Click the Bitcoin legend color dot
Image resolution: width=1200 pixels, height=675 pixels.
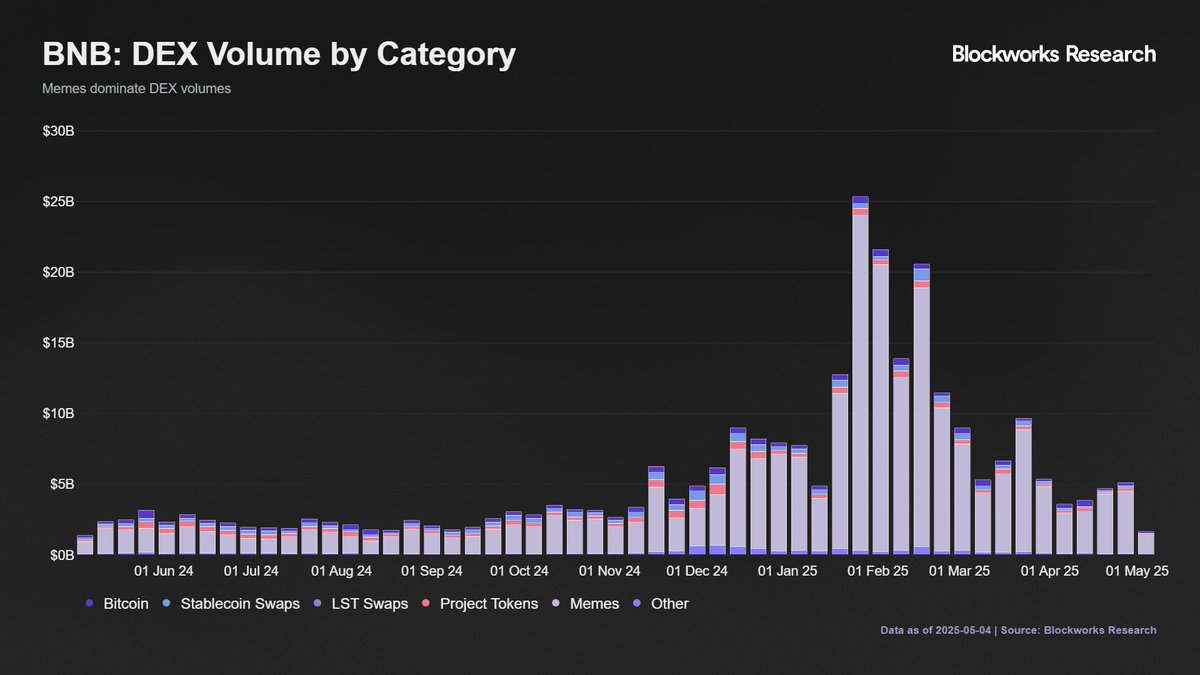(90, 604)
